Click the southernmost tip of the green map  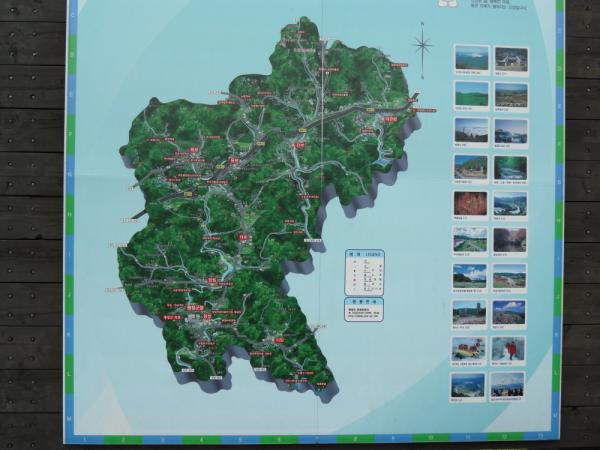point(322,388)
